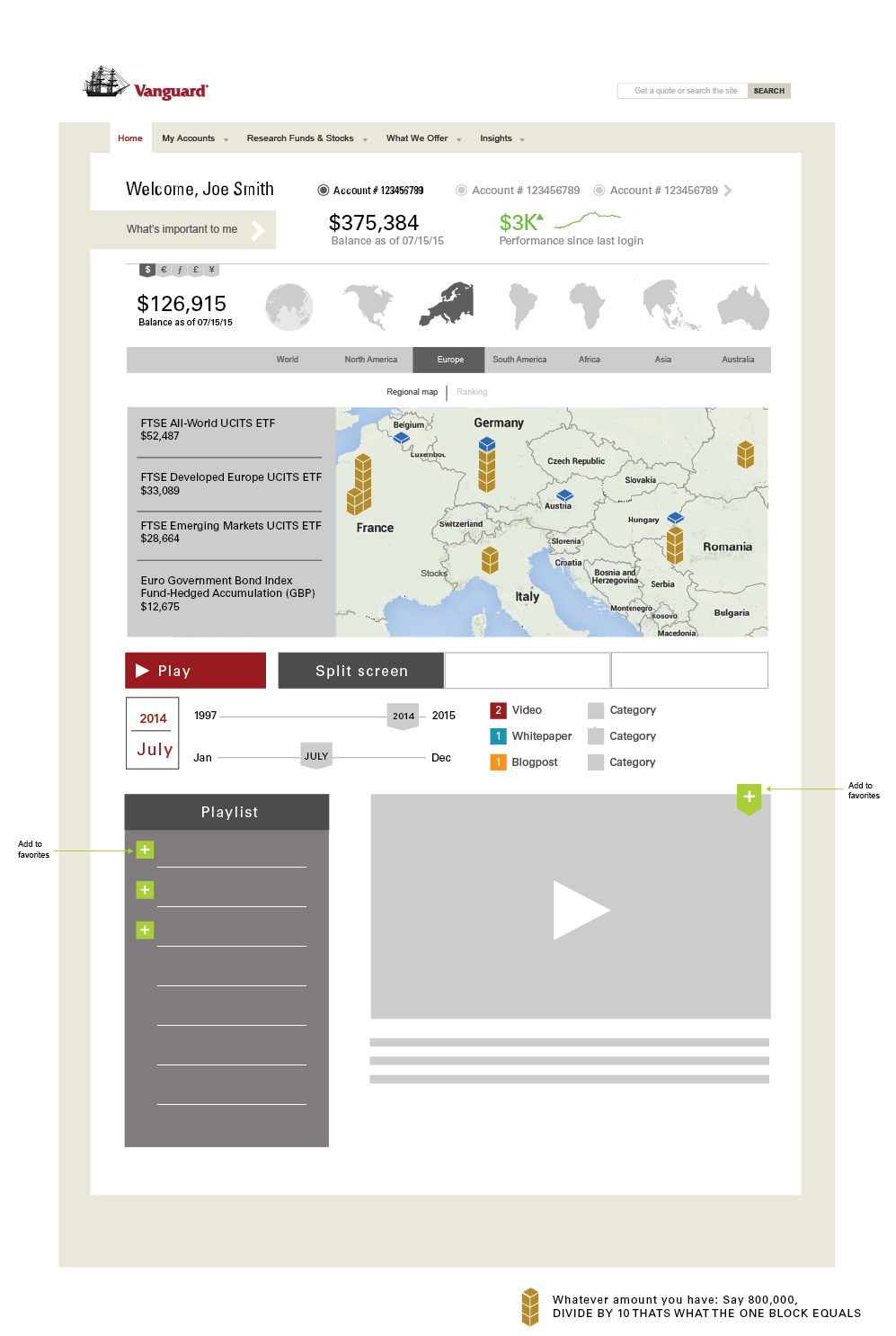Open FTSE Emerging Markets UCITS ETF fund

pos(231,532)
